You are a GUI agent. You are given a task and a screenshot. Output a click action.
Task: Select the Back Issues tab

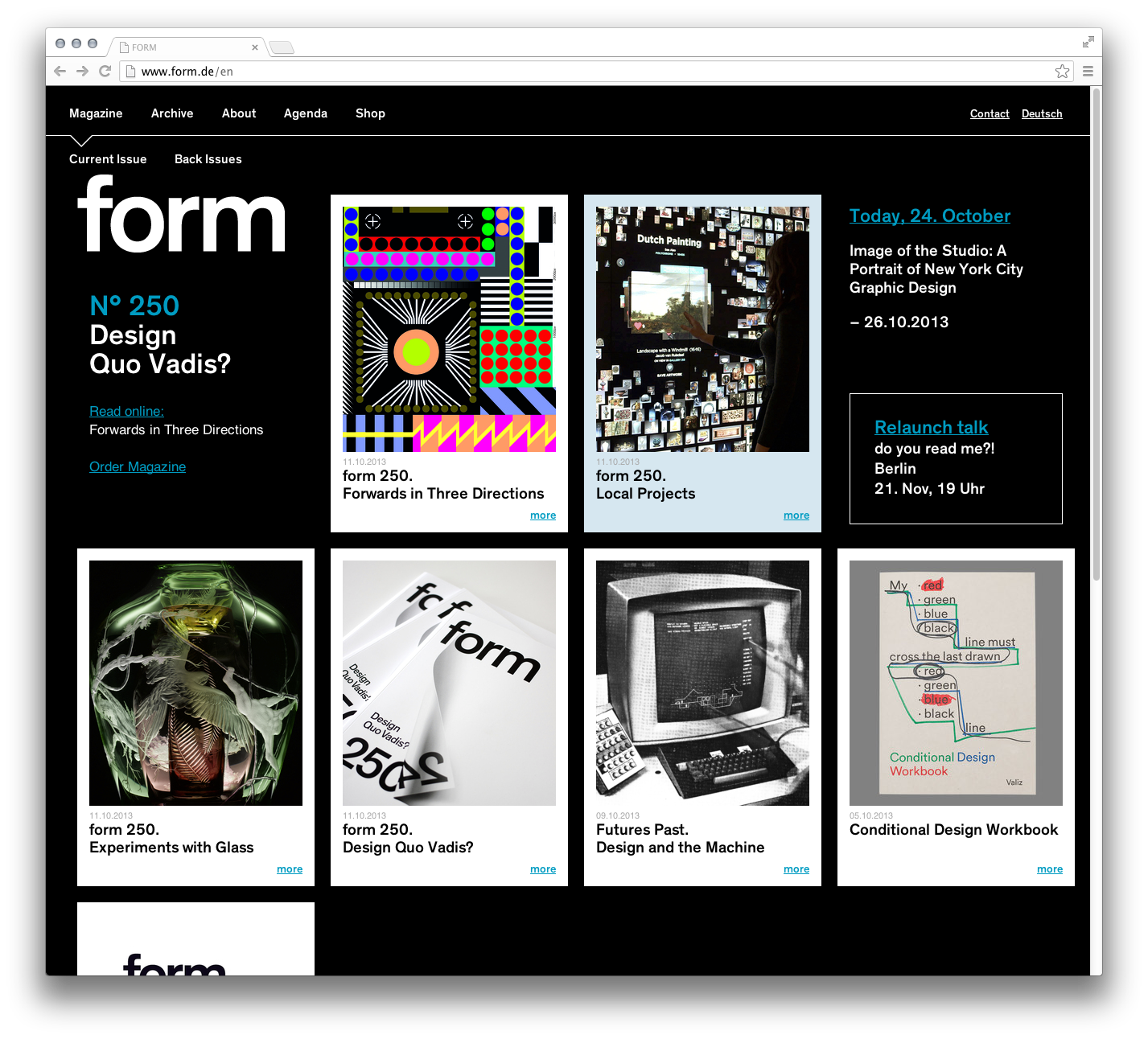click(x=208, y=159)
